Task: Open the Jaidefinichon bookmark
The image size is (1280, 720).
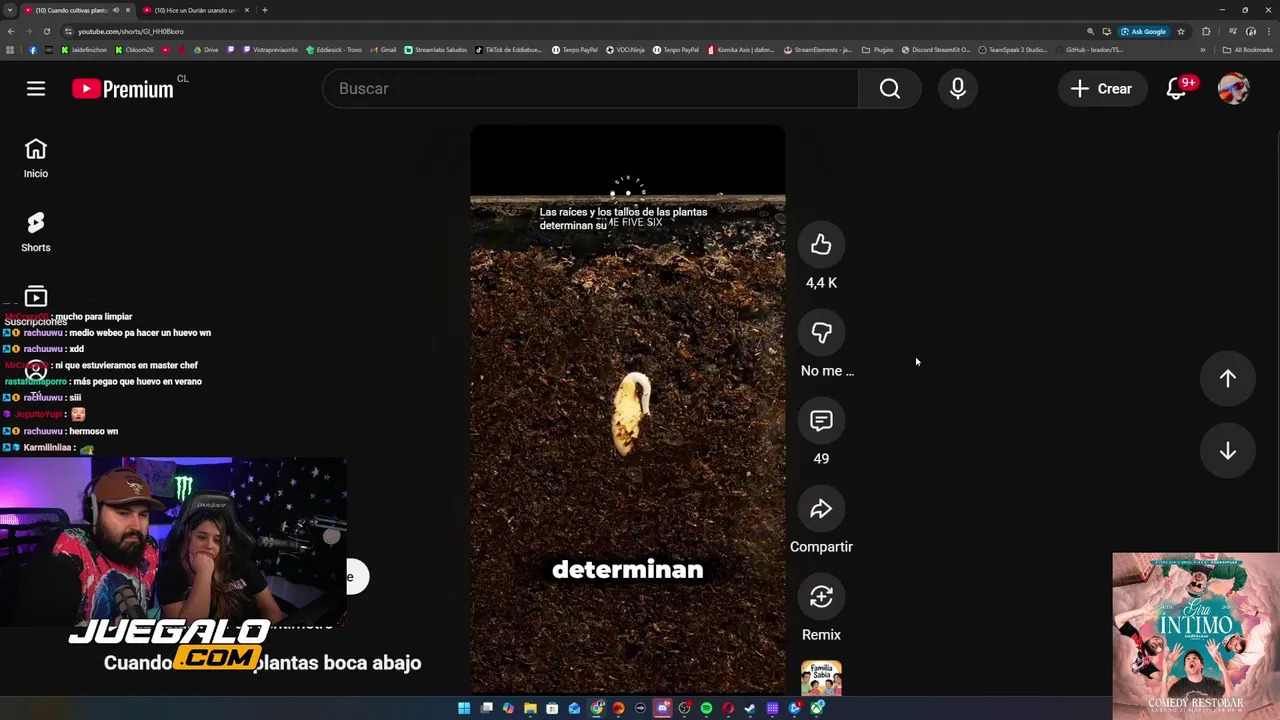Action: point(85,50)
